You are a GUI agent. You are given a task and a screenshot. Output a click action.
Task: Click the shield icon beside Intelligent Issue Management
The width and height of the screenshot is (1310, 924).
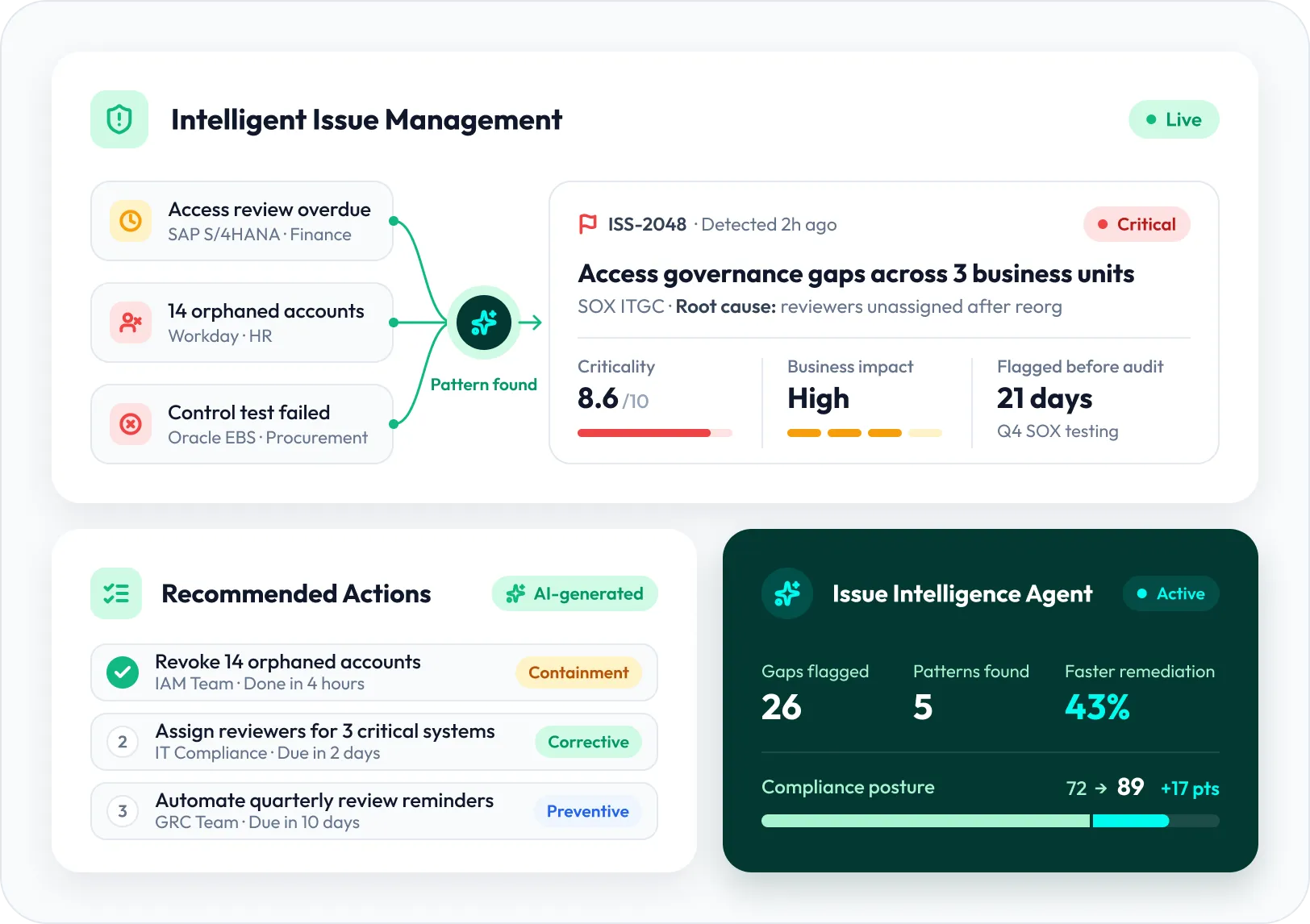pos(119,119)
